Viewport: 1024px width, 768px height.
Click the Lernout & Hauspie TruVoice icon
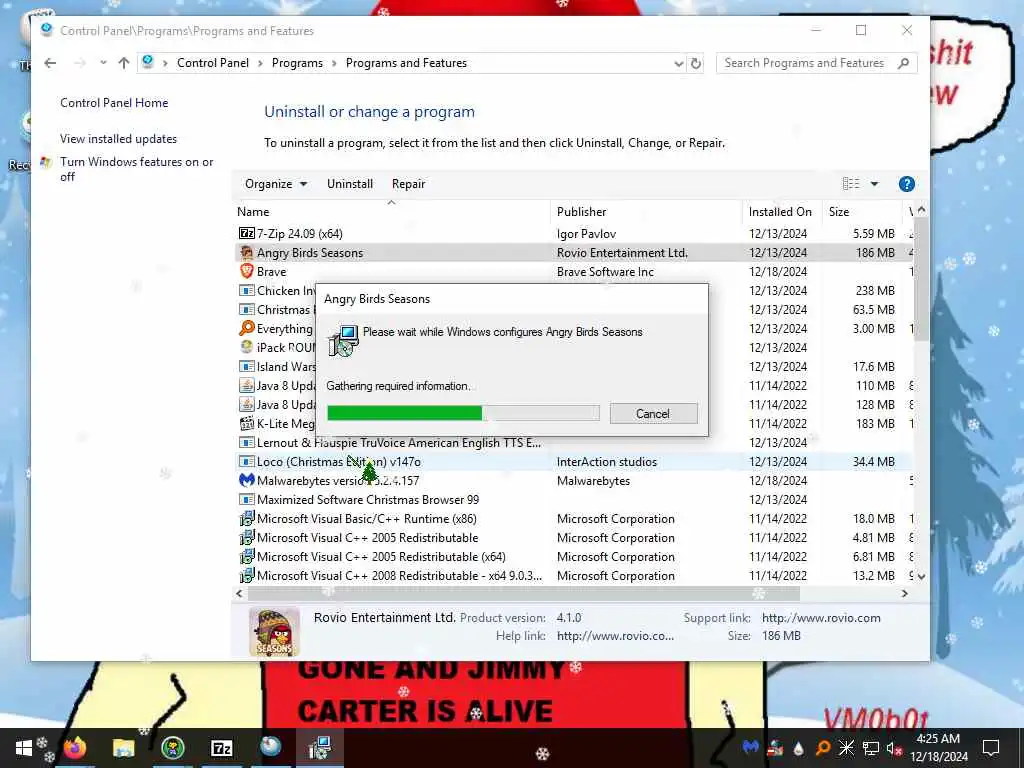point(246,442)
